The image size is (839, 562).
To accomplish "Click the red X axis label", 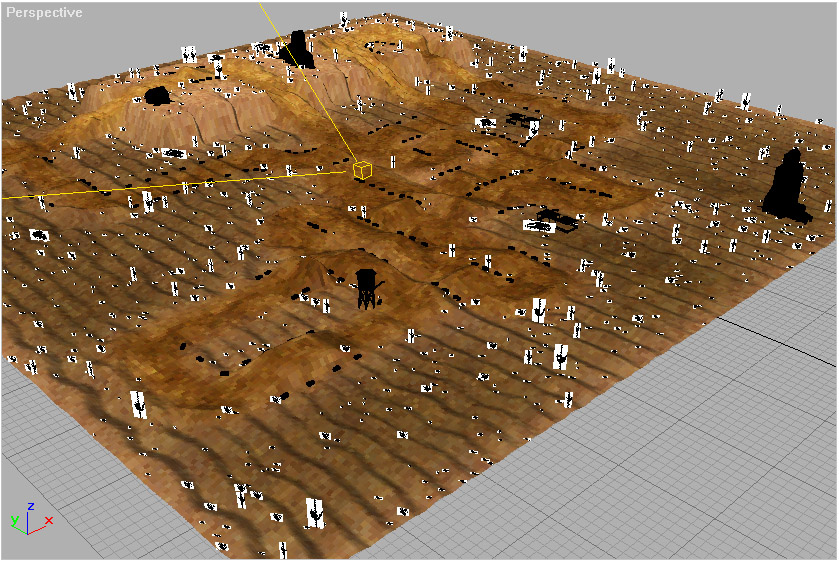I will [48, 520].
